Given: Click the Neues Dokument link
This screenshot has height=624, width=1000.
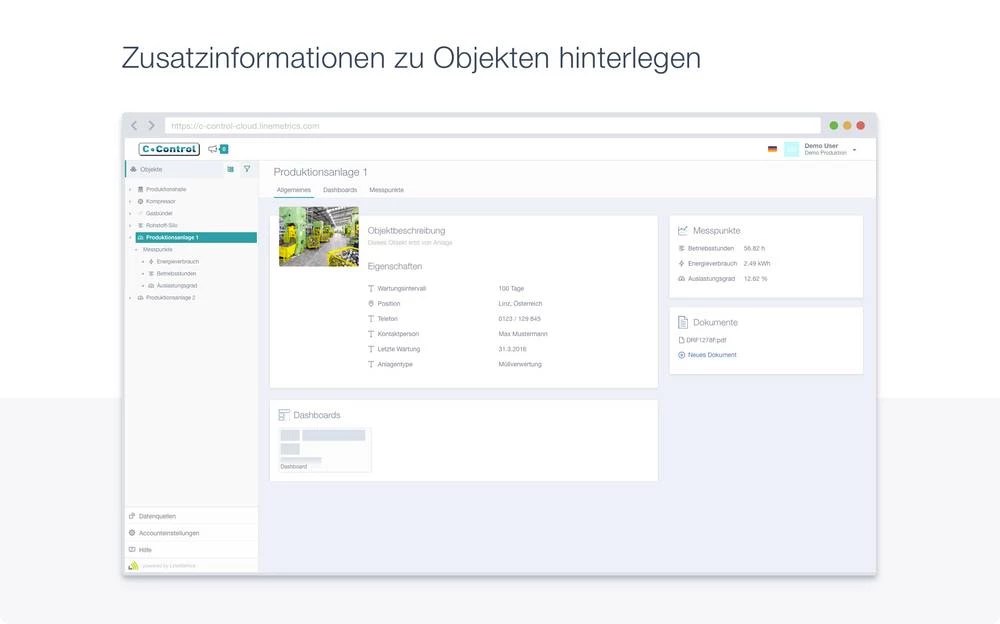Looking at the screenshot, I should [x=711, y=355].
